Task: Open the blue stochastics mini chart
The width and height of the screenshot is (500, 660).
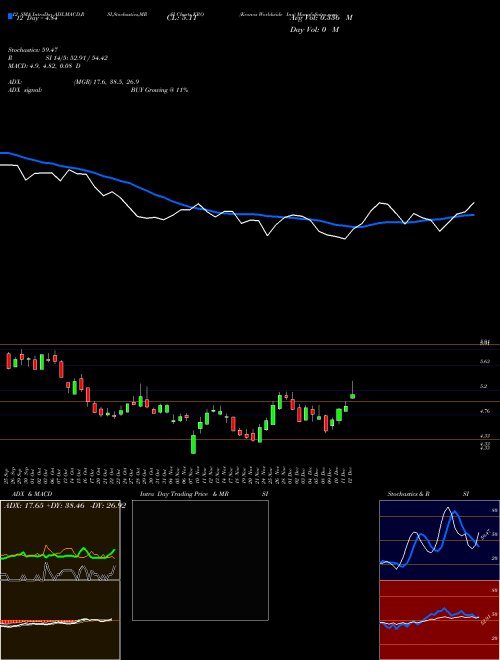Action: tap(439, 540)
